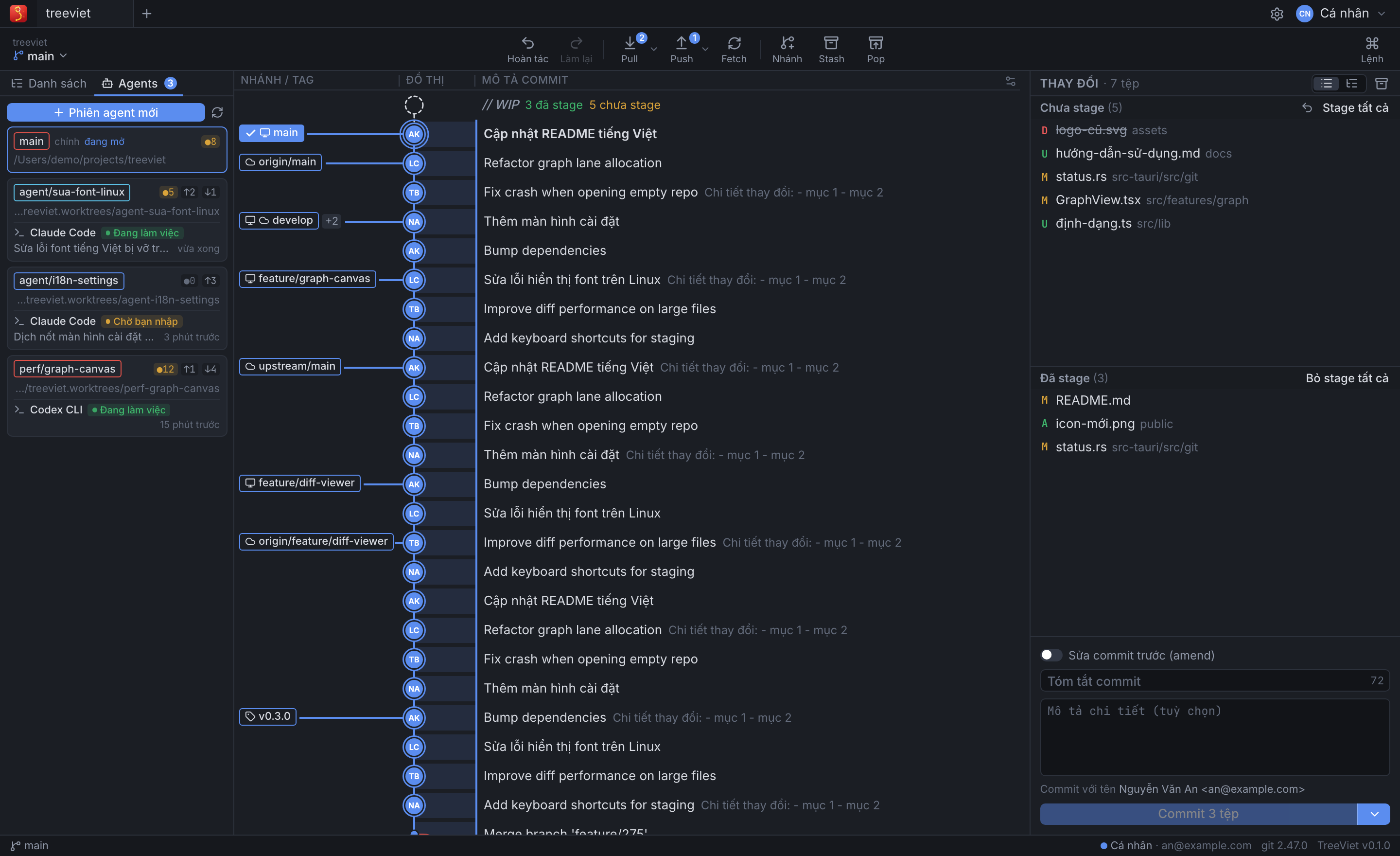The image size is (1400, 856).
Task: Click Stage tất cả
Action: [1354, 108]
